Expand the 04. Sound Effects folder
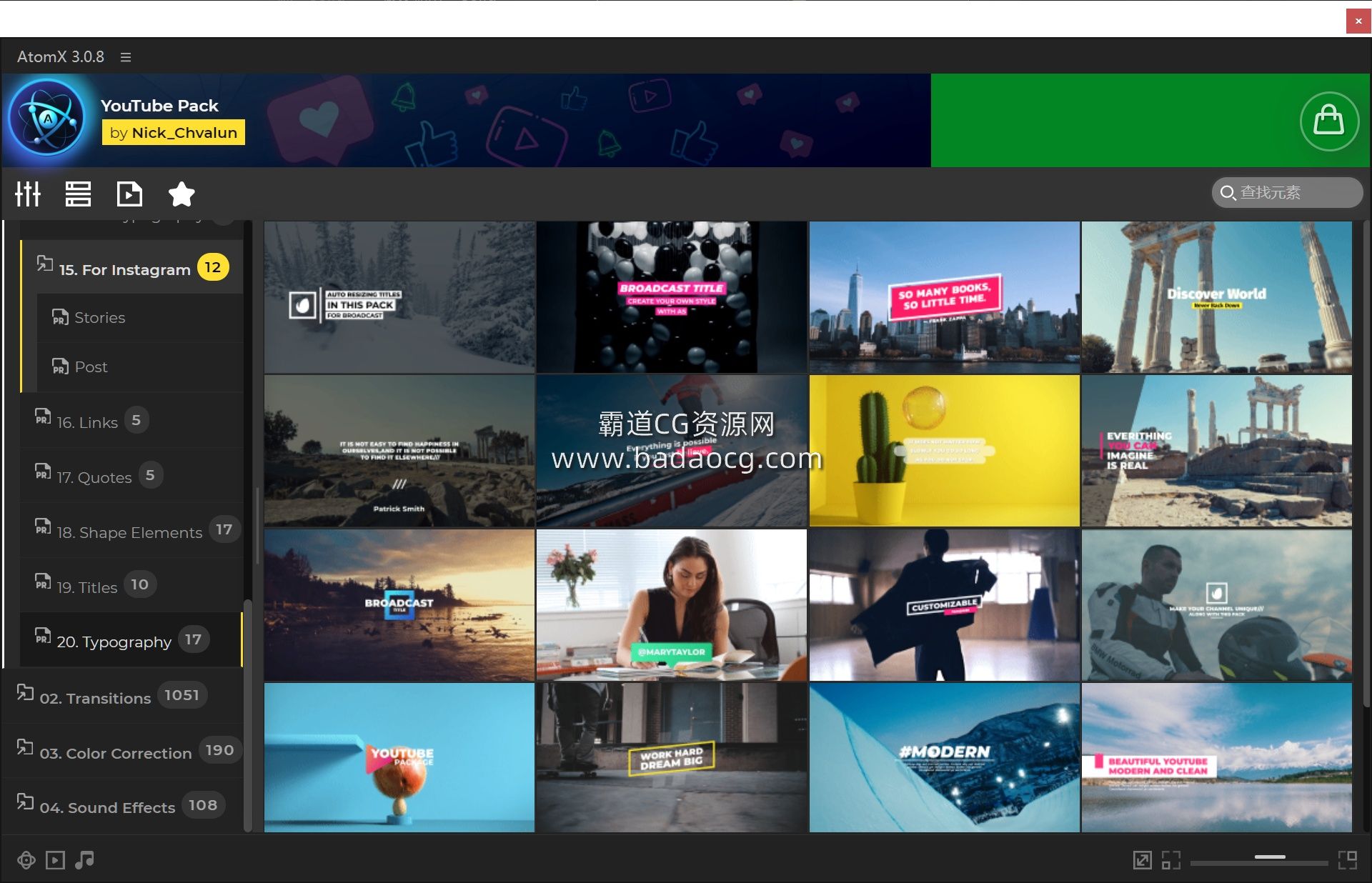This screenshot has height=883, width=1372. [123, 807]
